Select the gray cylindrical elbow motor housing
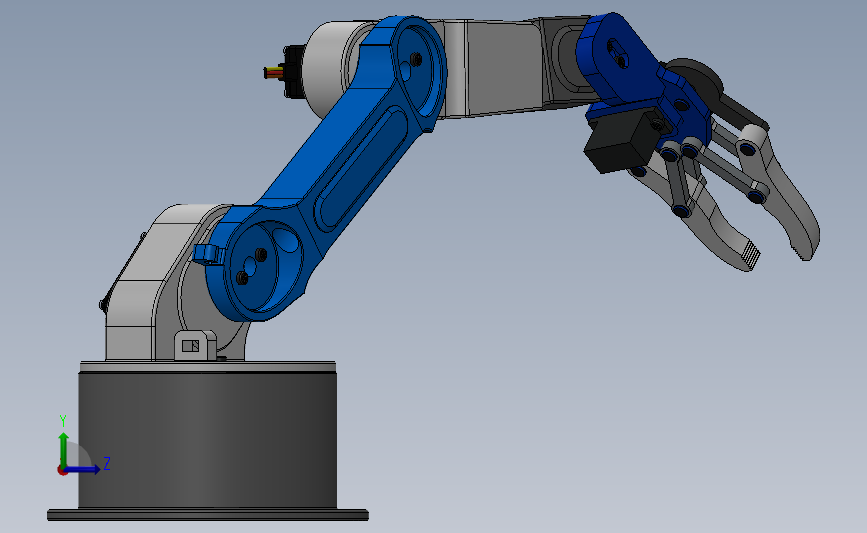867x533 pixels. click(x=330, y=69)
